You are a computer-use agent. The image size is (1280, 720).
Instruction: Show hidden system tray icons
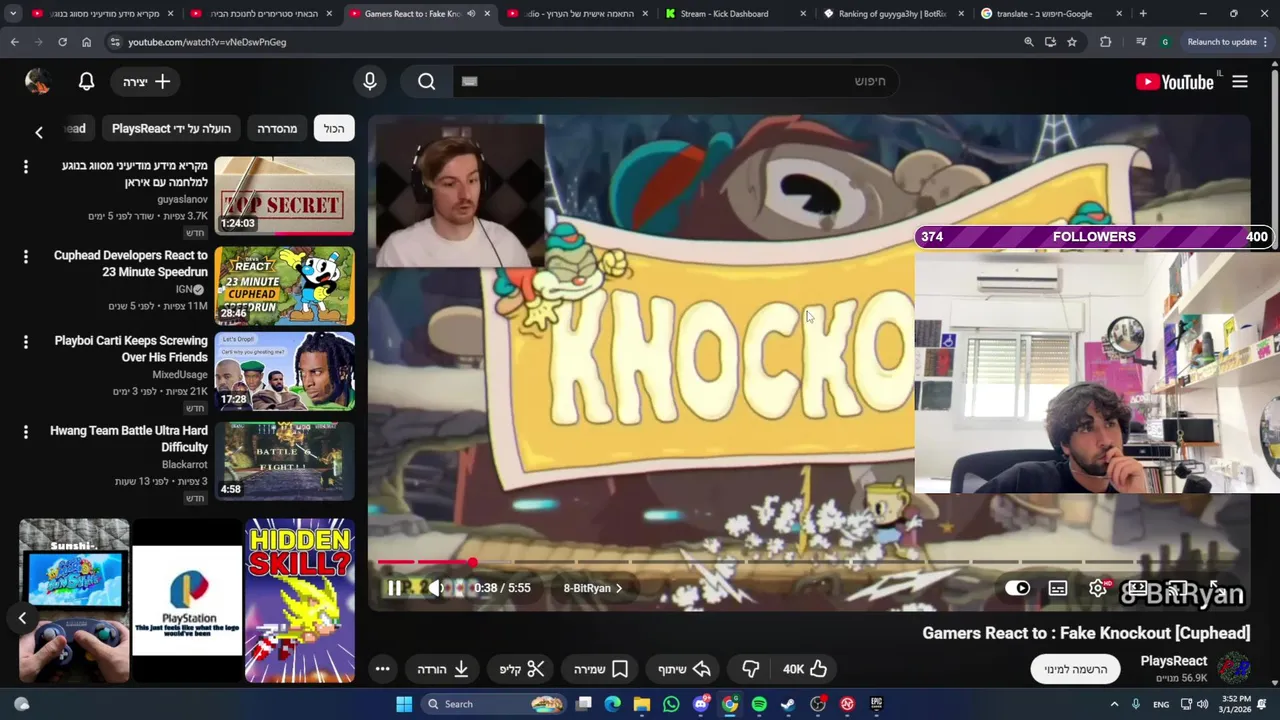[1114, 704]
